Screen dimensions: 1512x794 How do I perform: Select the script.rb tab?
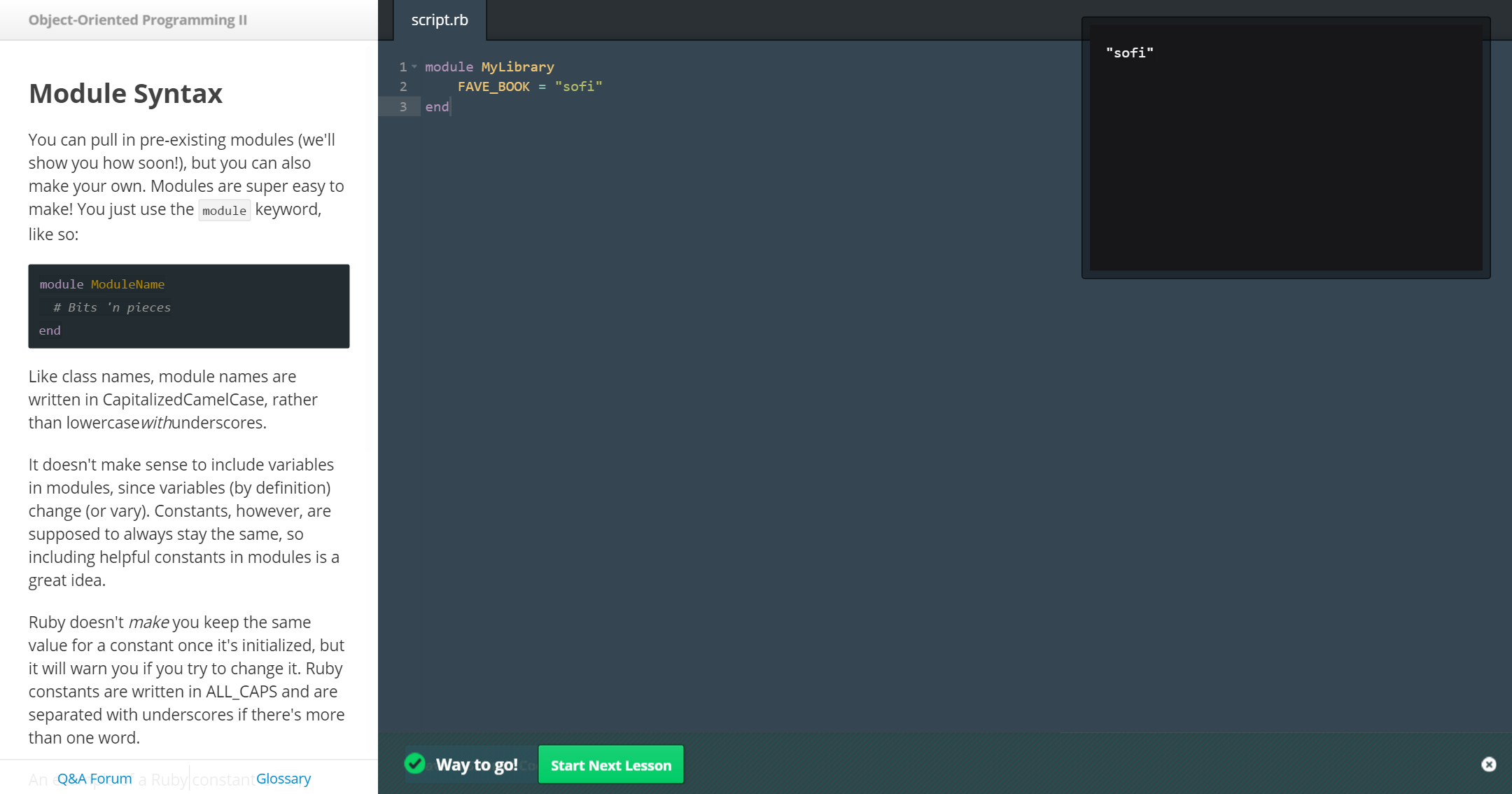[440, 20]
